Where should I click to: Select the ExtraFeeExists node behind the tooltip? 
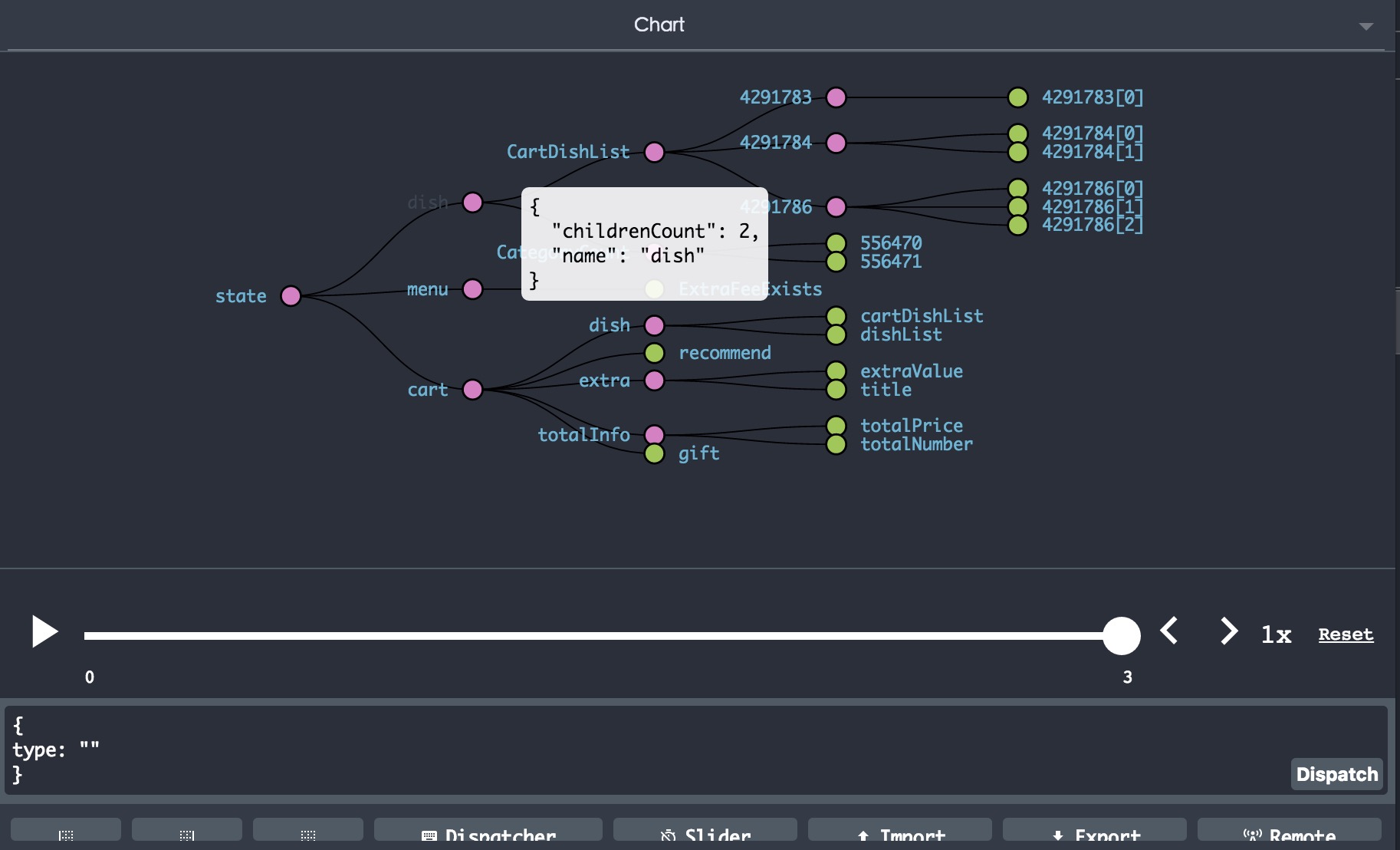coord(654,289)
